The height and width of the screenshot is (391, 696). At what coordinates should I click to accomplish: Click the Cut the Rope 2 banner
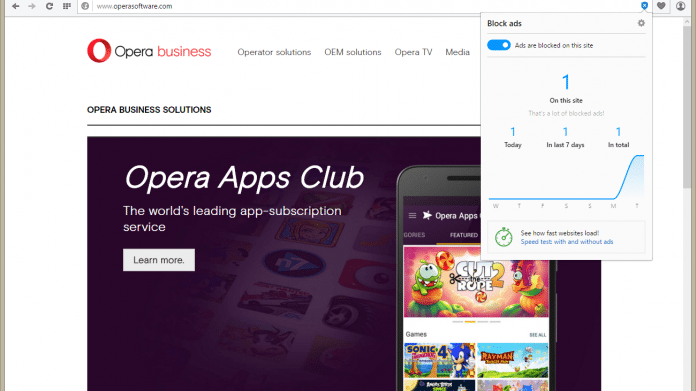(x=476, y=282)
